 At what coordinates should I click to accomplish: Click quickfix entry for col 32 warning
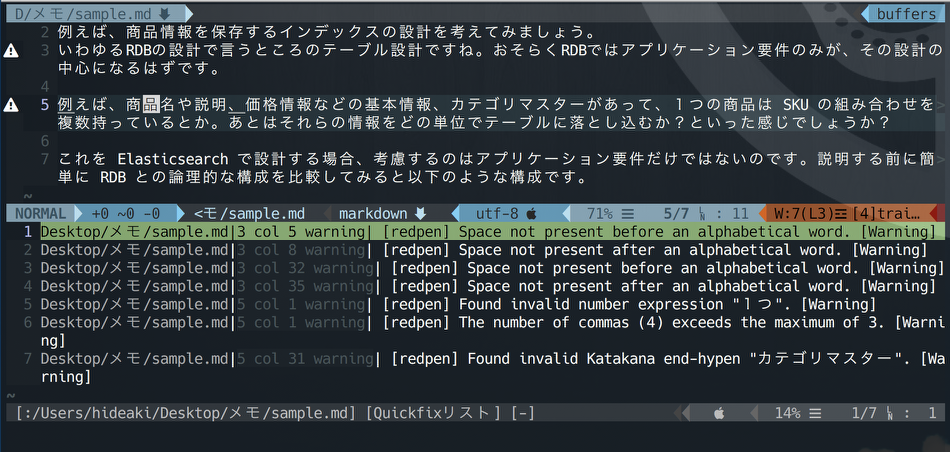[488, 268]
